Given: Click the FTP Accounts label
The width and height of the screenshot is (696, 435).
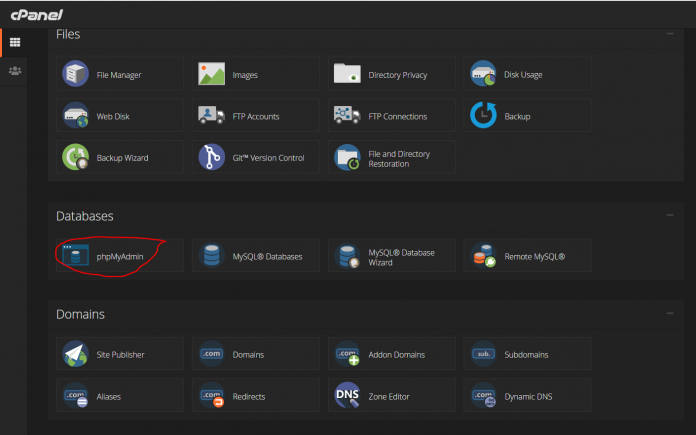Looking at the screenshot, I should [256, 116].
